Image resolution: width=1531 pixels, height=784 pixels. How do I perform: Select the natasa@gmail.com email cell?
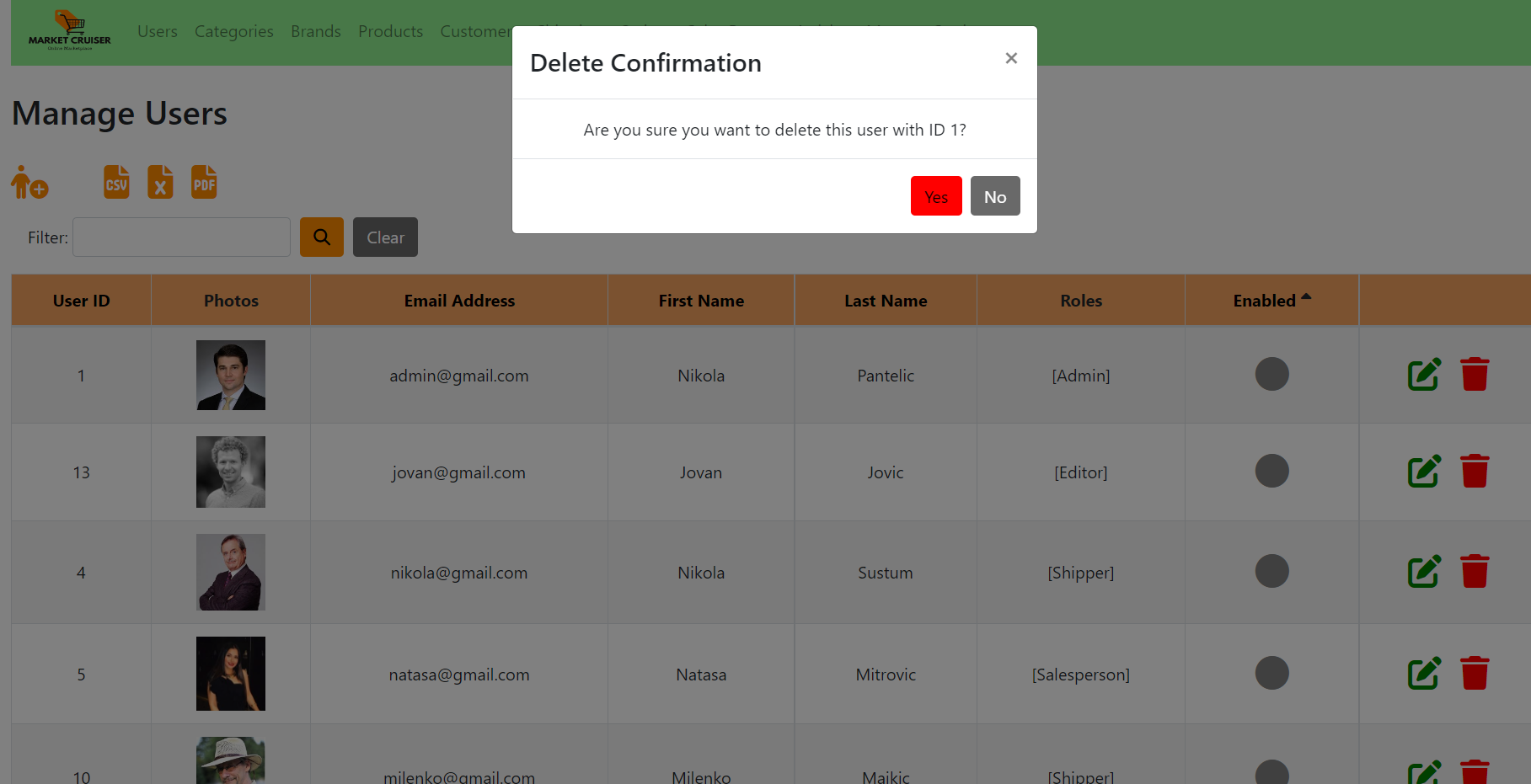(x=459, y=675)
